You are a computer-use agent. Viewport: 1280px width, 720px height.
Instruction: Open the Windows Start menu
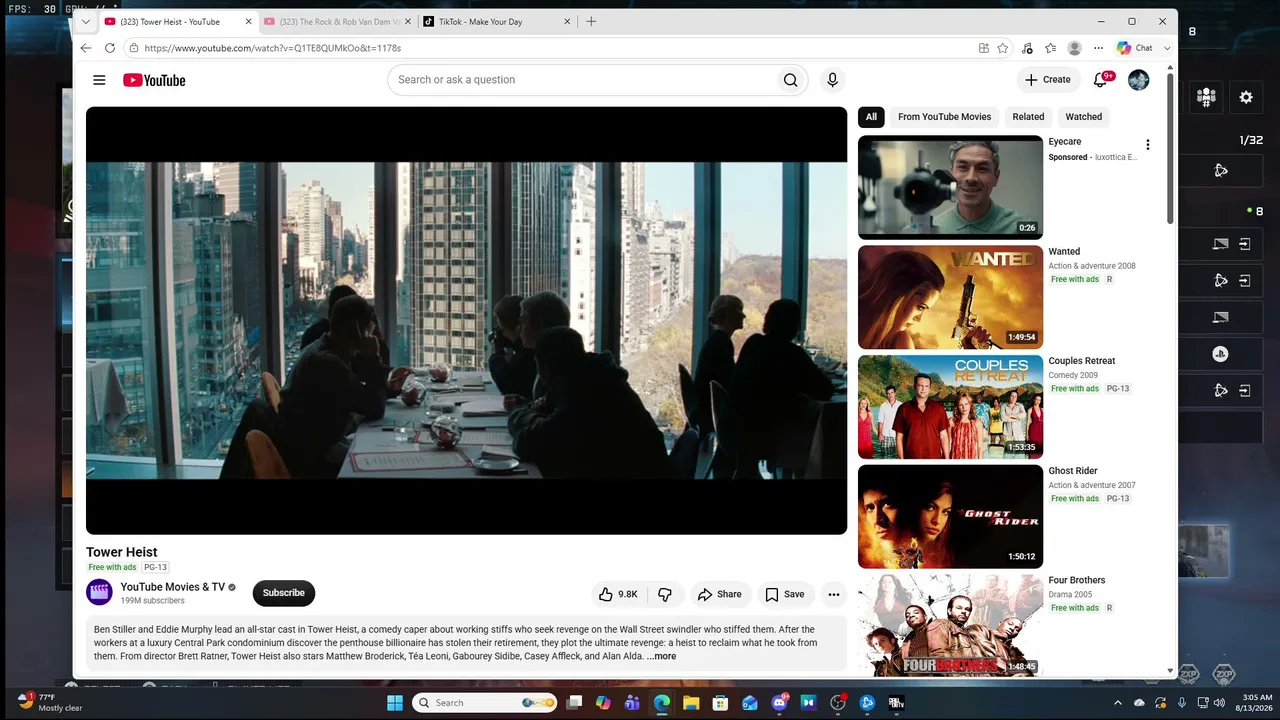[394, 703]
